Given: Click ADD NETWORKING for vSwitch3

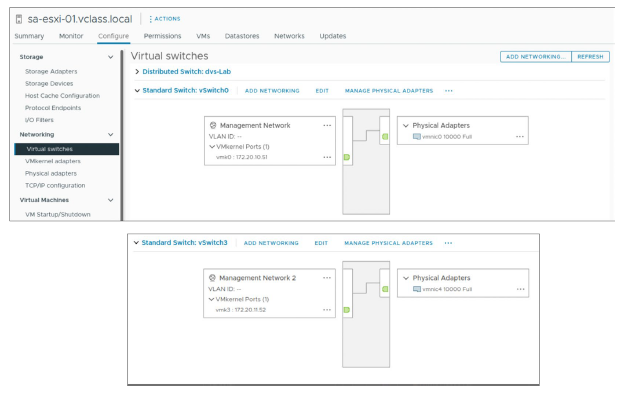Looking at the screenshot, I should pos(271,243).
